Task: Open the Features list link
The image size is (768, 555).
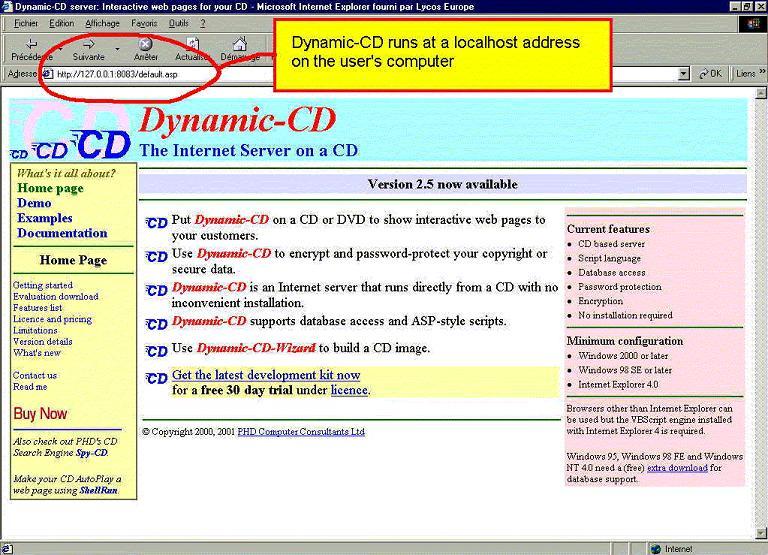Action: pyautogui.click(x=37, y=308)
